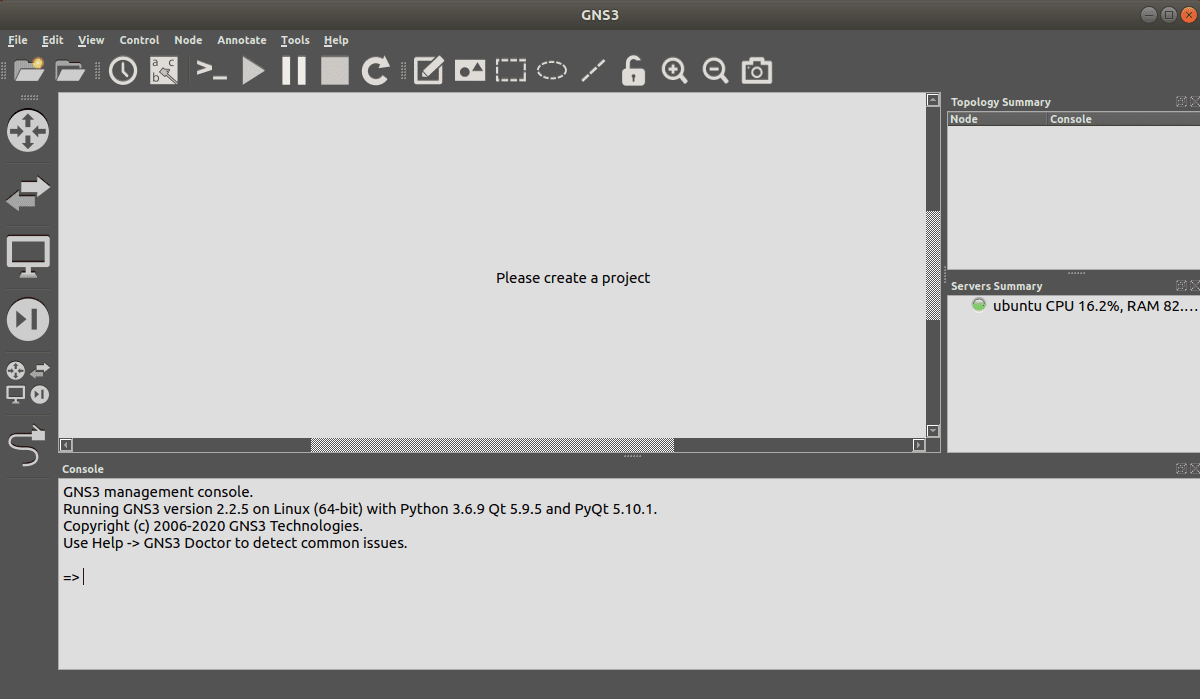
Task: Click the canvas horizontal scrollbar thumb
Action: [492, 445]
